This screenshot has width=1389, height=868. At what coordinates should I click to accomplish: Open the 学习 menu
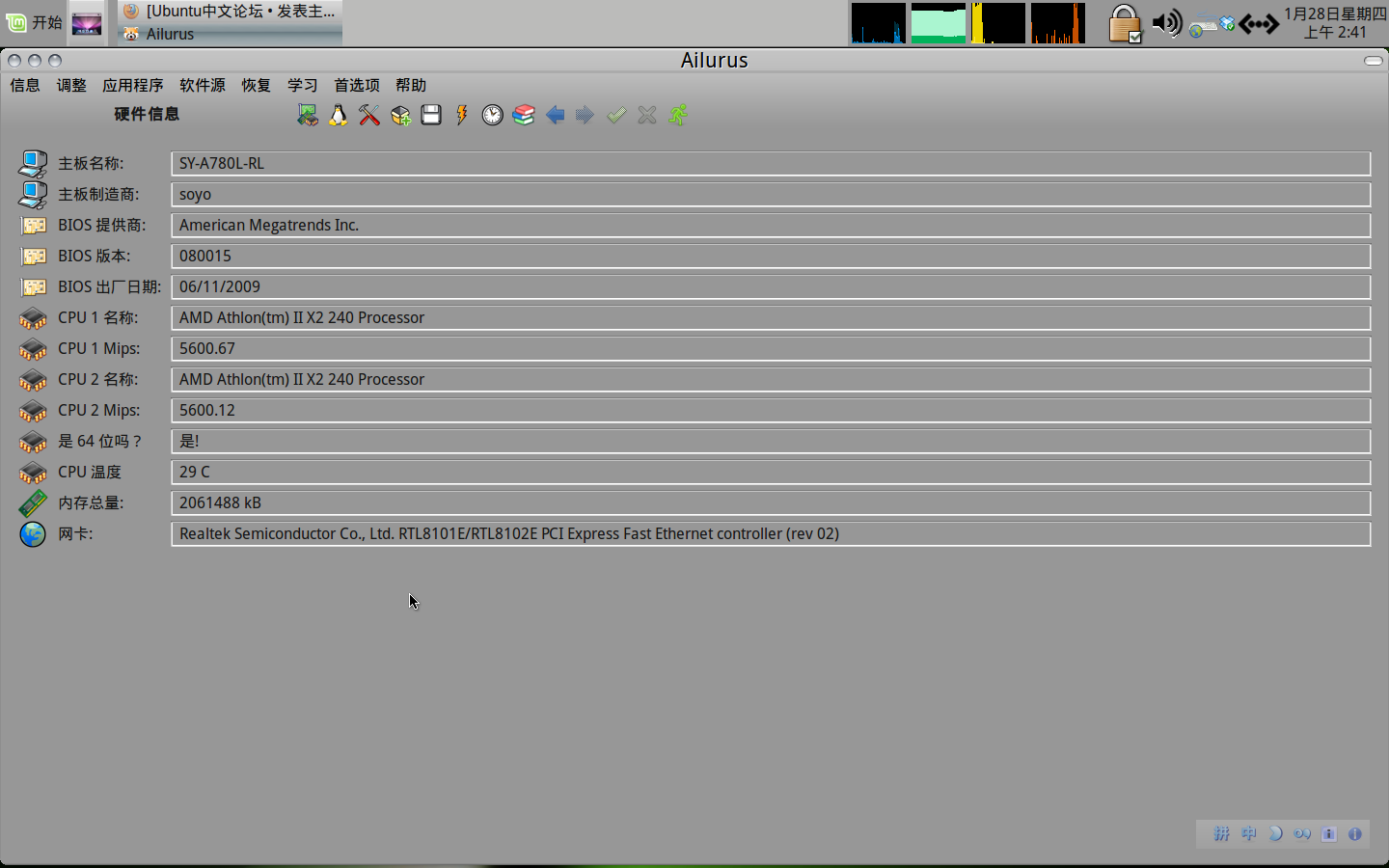point(303,85)
